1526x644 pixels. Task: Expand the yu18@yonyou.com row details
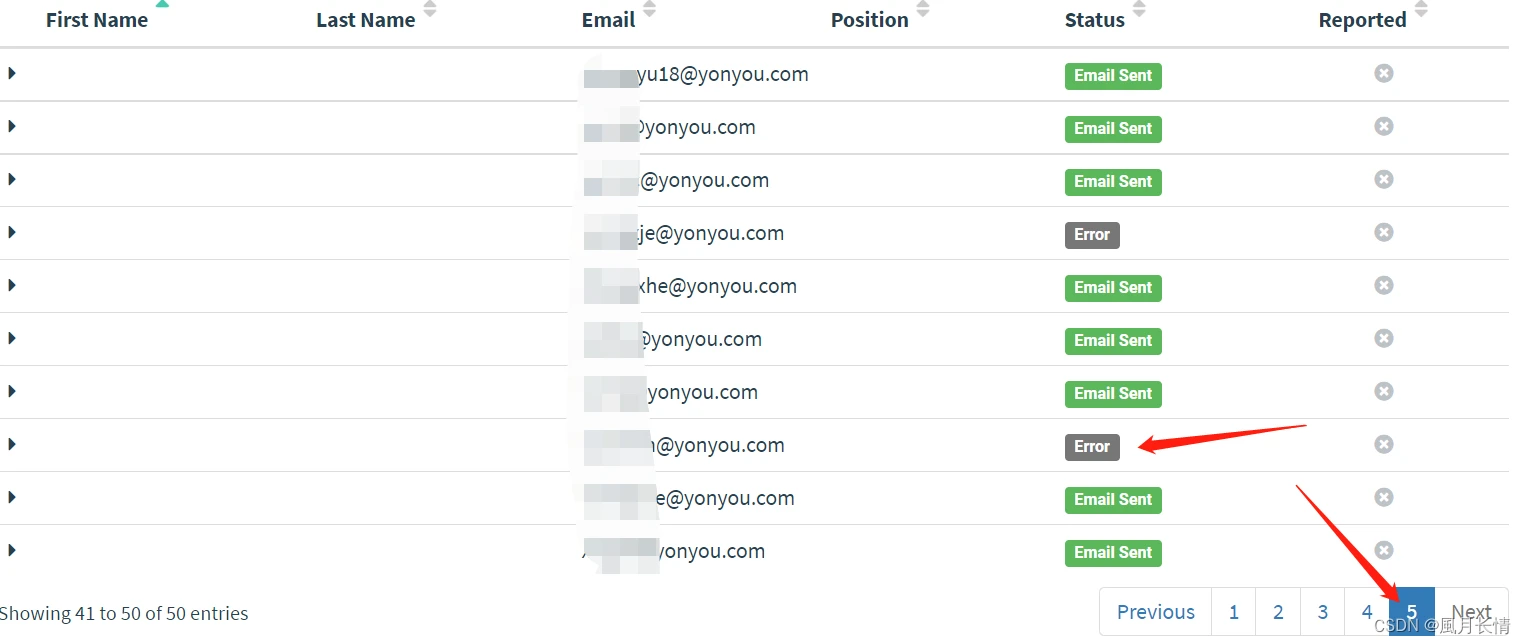point(12,73)
